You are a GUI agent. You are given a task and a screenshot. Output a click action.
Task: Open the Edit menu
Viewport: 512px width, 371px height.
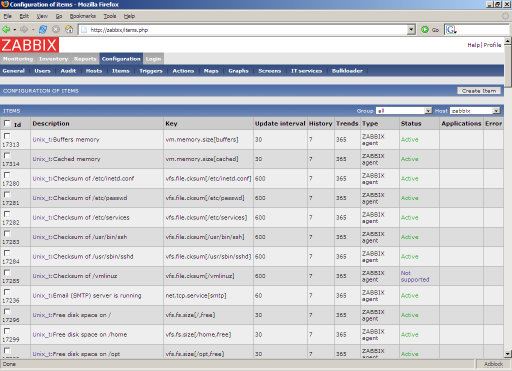pos(24,16)
